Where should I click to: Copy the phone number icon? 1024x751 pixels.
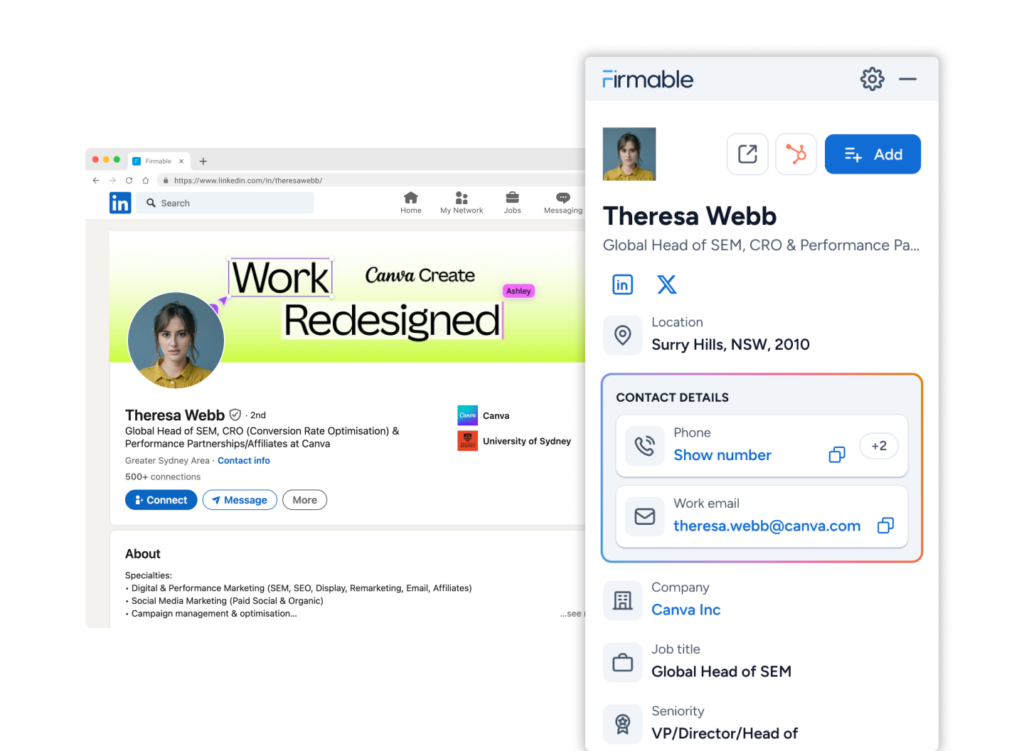[x=837, y=455]
